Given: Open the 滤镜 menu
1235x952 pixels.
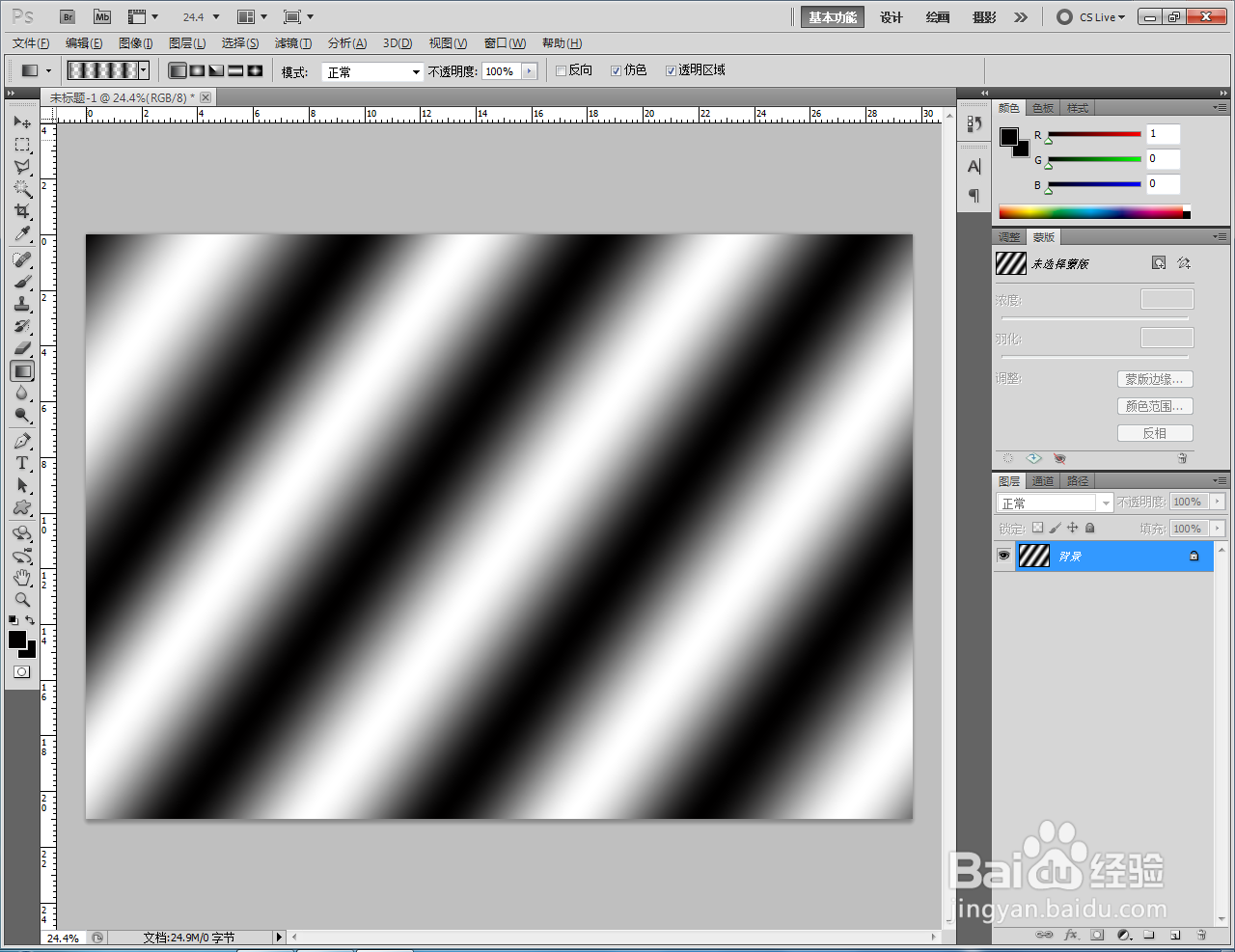Looking at the screenshot, I should click(293, 43).
